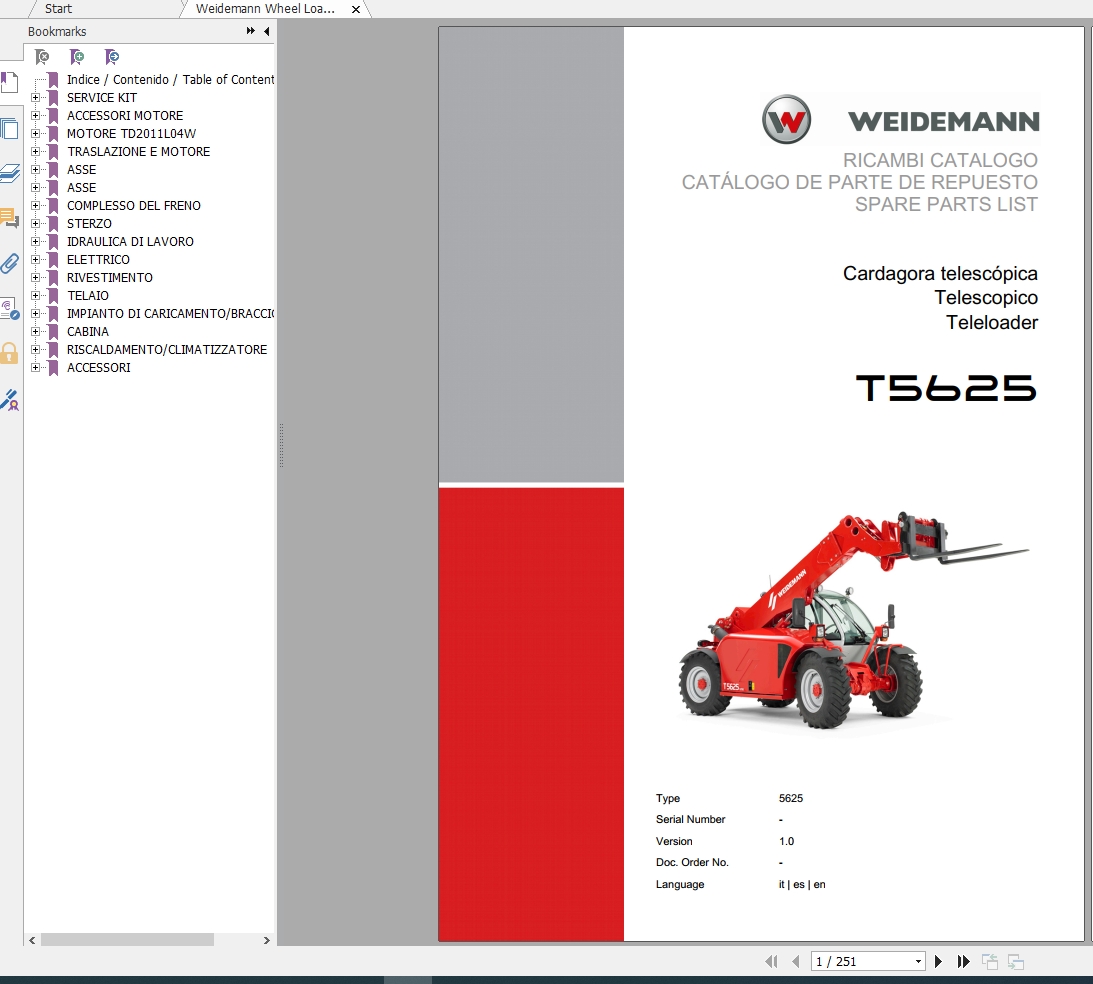This screenshot has height=984, width=1093.
Task: Open the Thumbnails panel
Action: 10,129
